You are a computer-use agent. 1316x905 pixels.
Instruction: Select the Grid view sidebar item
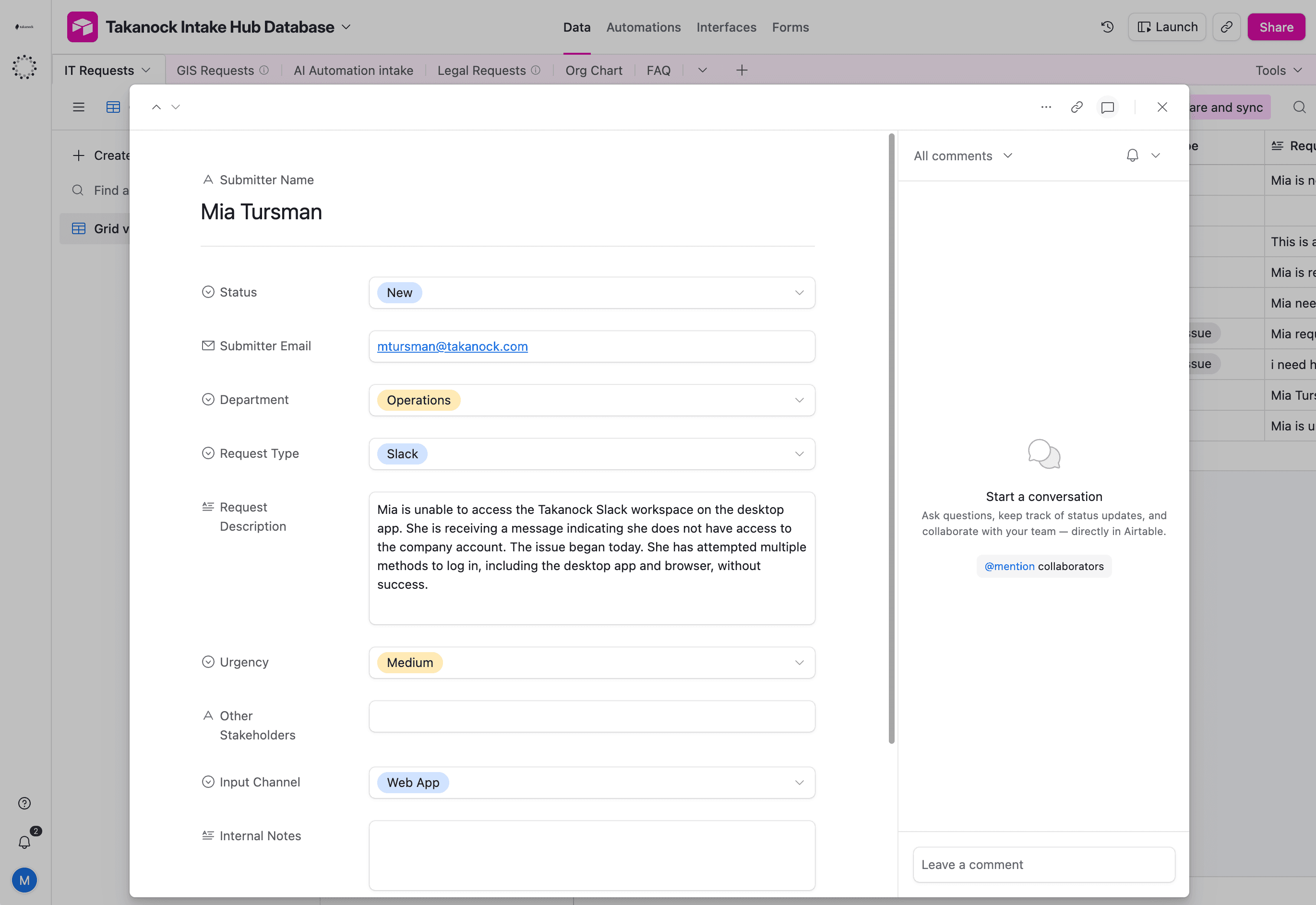(95, 228)
